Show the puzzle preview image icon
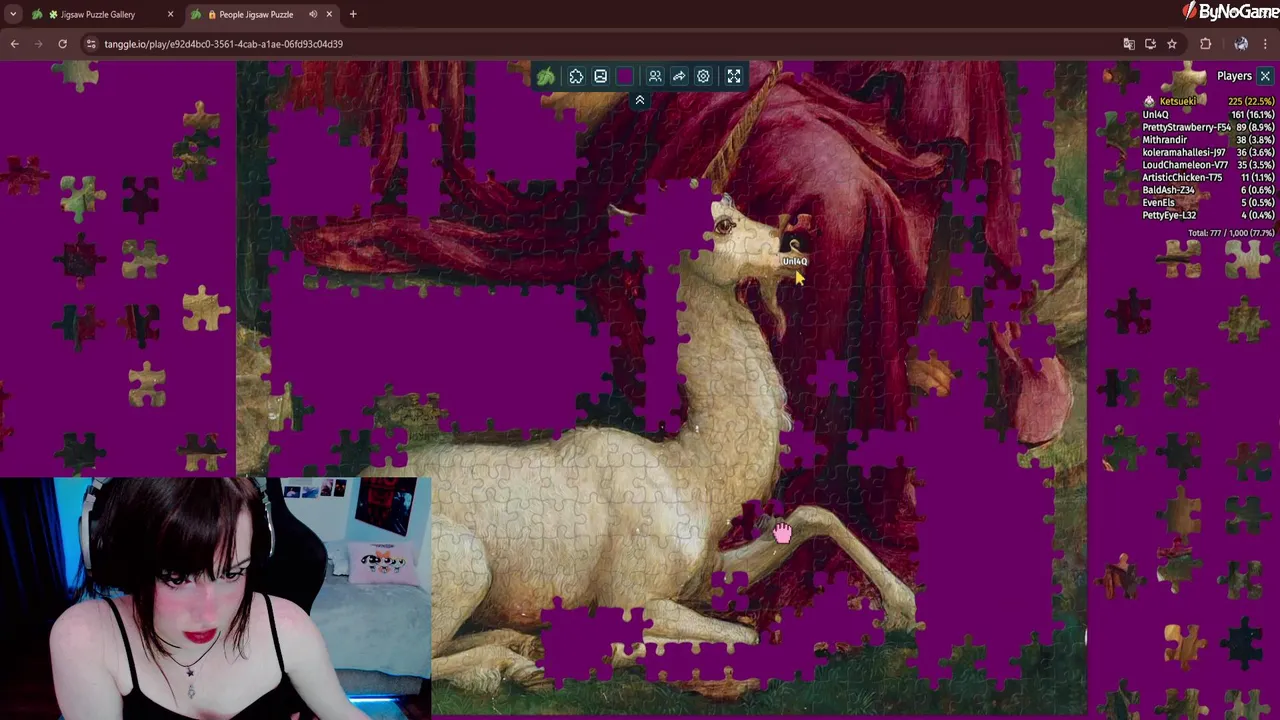Screen dimensions: 1280x720 (600, 76)
